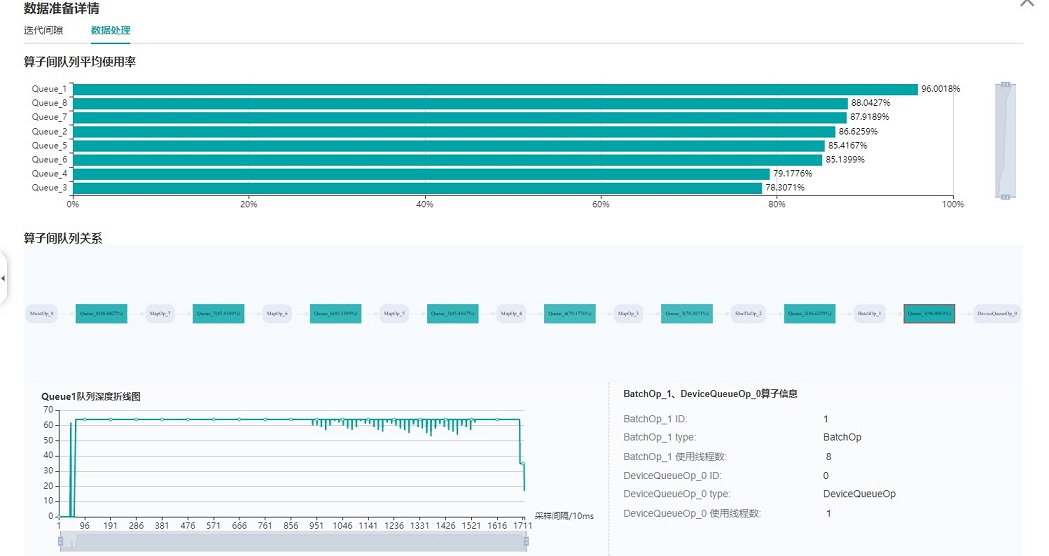Click the Queue_8 bar showing 88.0427%

(x=460, y=103)
